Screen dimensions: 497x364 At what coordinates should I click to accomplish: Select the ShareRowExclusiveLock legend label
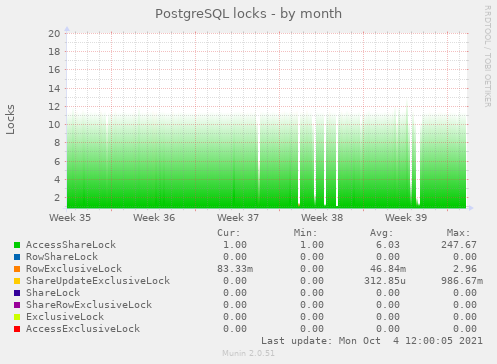point(89,305)
